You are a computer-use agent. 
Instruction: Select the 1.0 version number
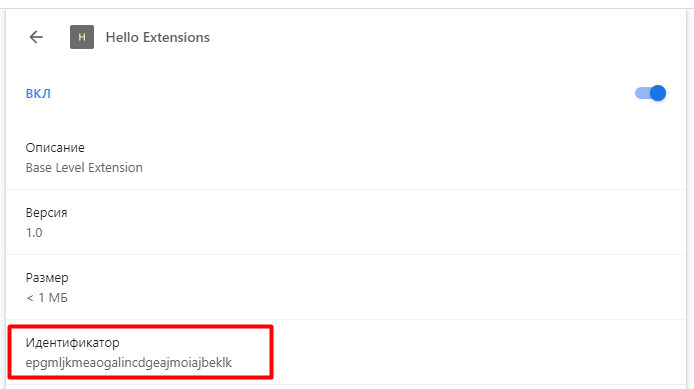click(34, 233)
